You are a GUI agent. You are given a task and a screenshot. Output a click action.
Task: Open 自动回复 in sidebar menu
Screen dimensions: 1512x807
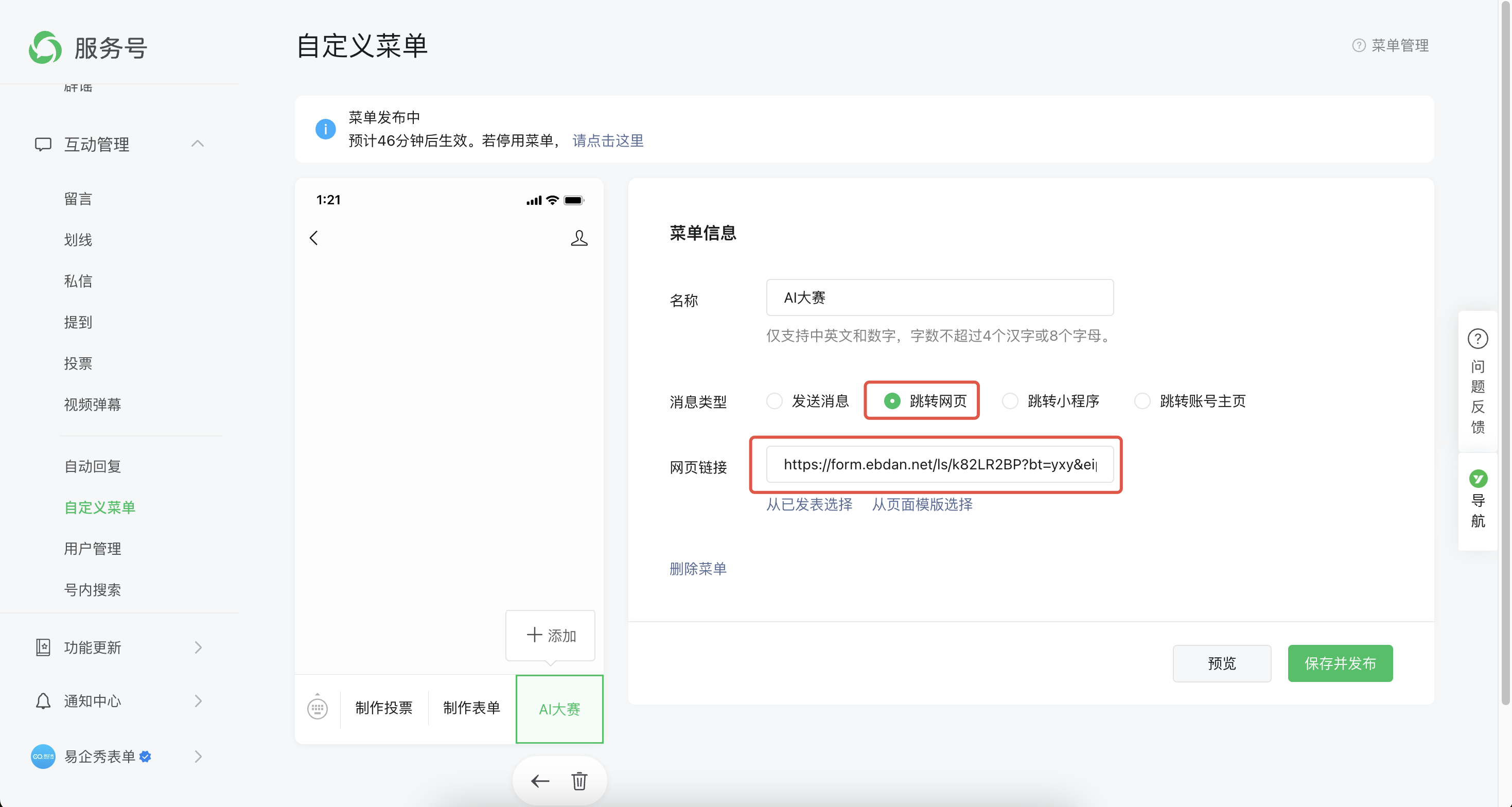92,466
